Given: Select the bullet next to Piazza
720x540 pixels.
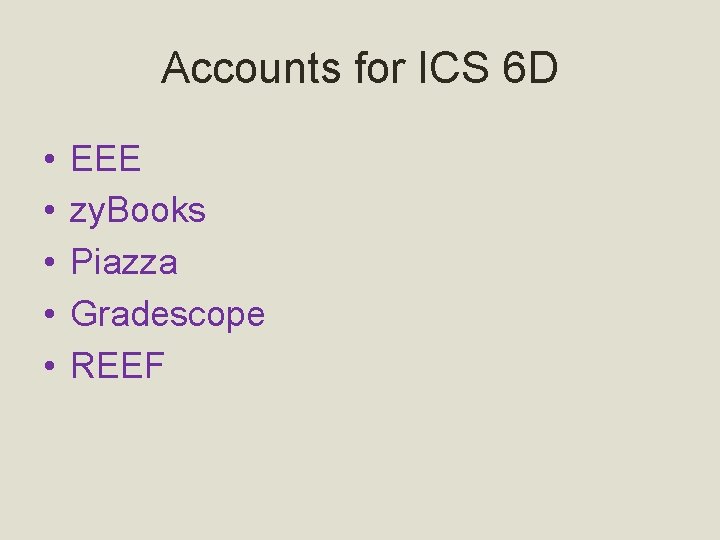Looking at the screenshot, I should (50, 262).
